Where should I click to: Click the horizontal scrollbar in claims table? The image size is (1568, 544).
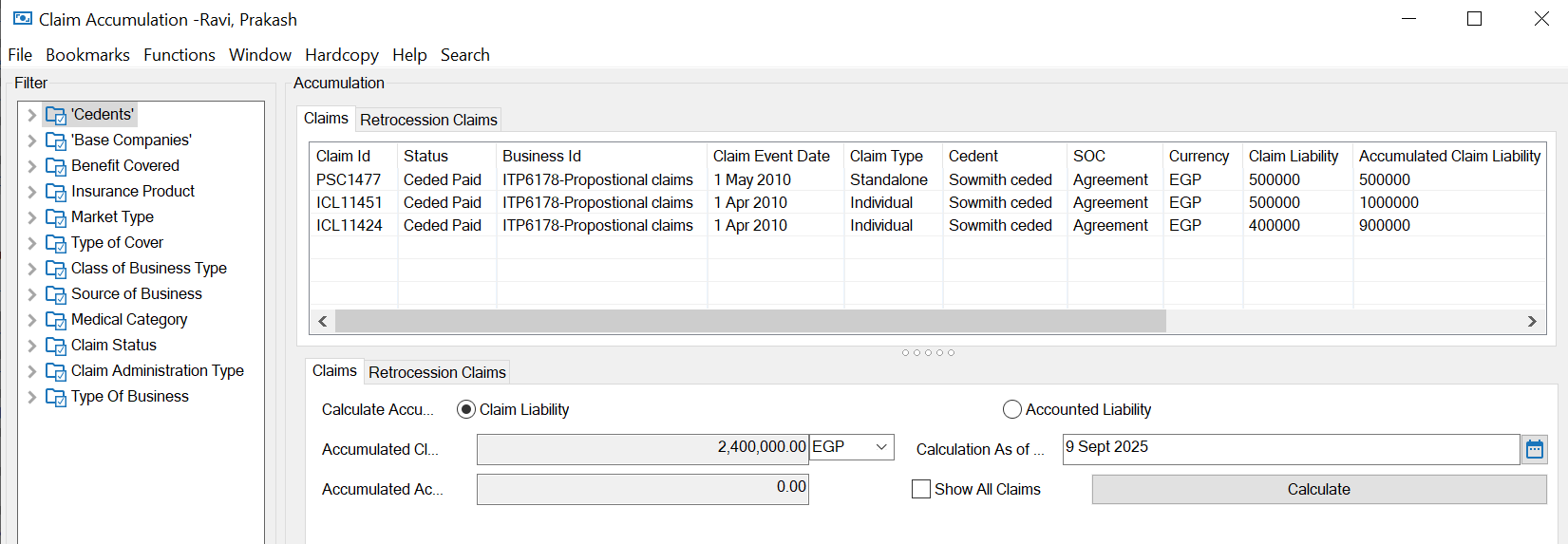(x=750, y=321)
